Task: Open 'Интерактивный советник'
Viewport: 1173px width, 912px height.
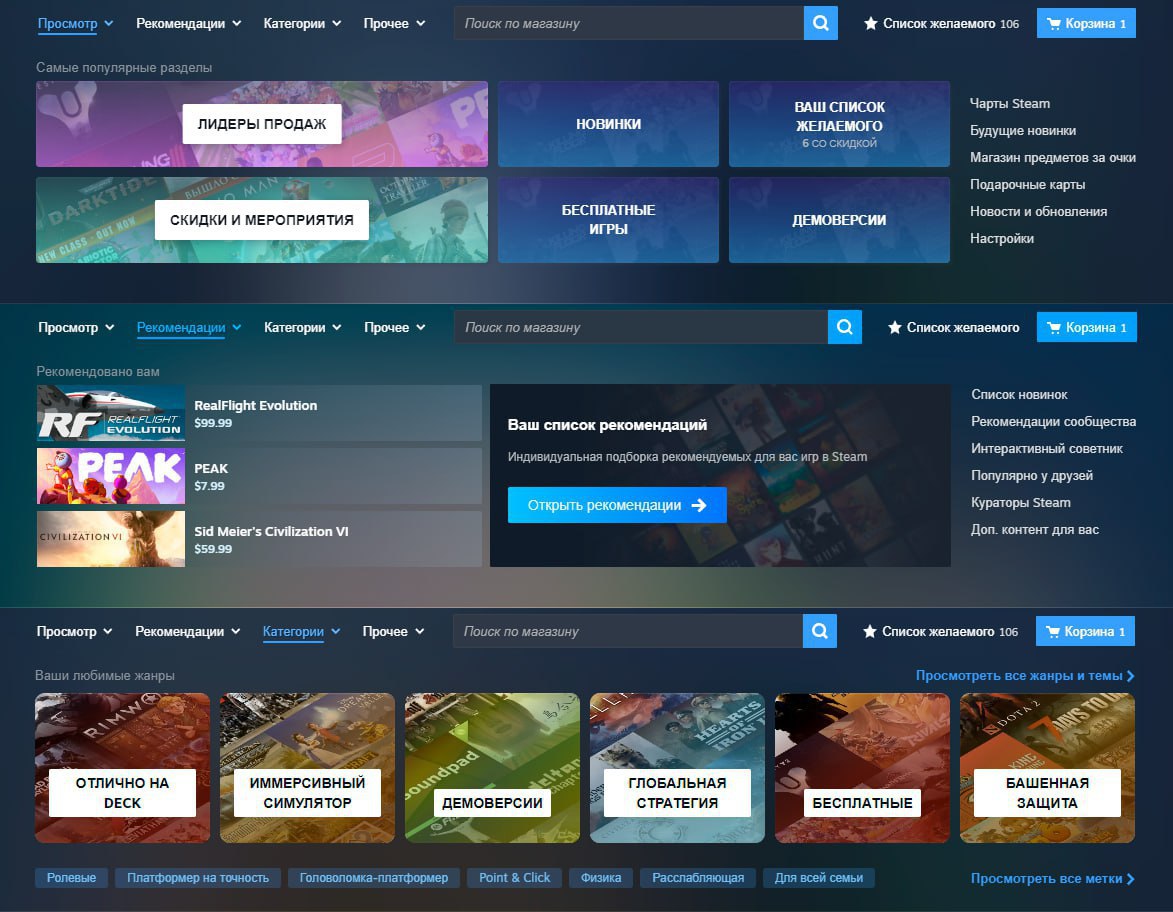Action: pyautogui.click(x=1047, y=448)
